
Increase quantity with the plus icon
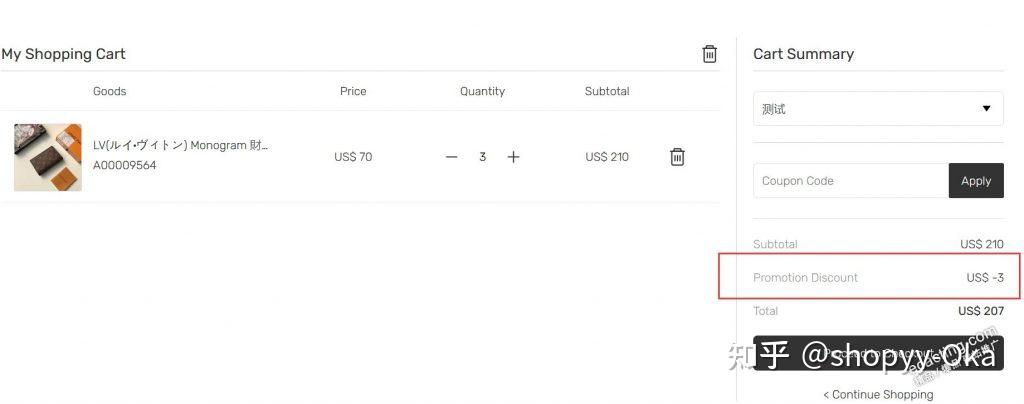[513, 157]
